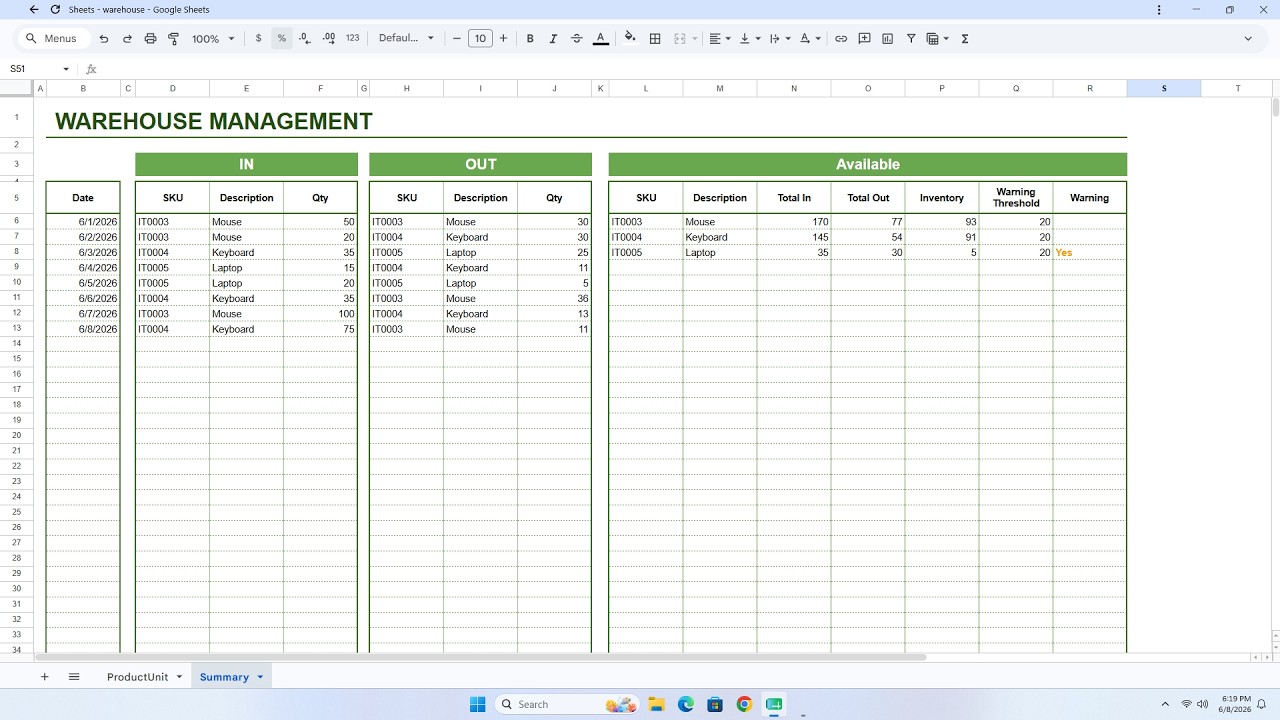Click the date cell 6/7/2026
This screenshot has height=720, width=1280.
83,314
